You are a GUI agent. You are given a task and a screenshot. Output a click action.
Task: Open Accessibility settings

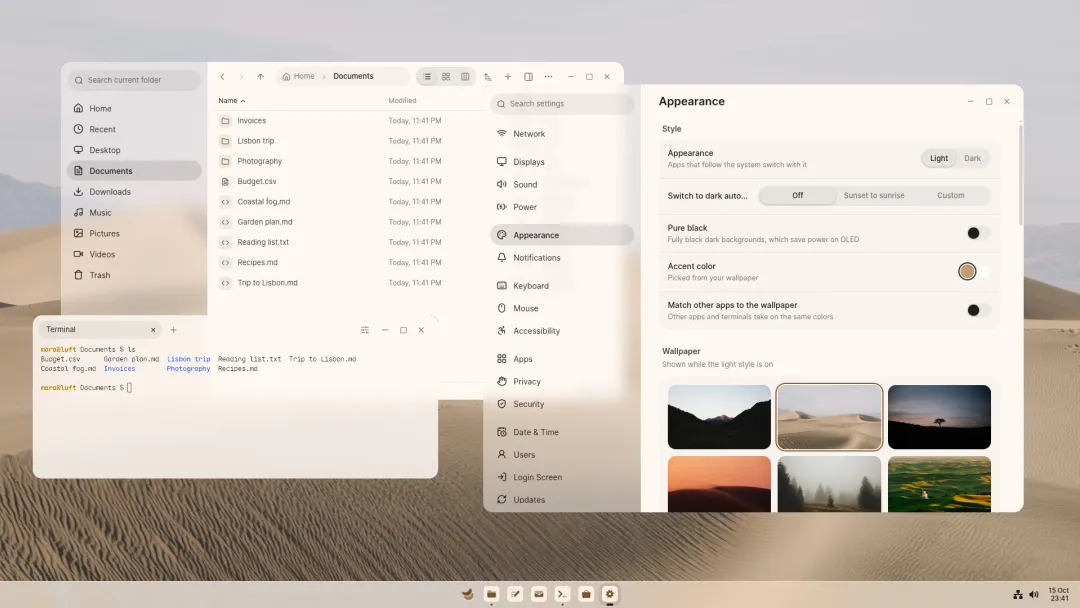[x=561, y=331]
